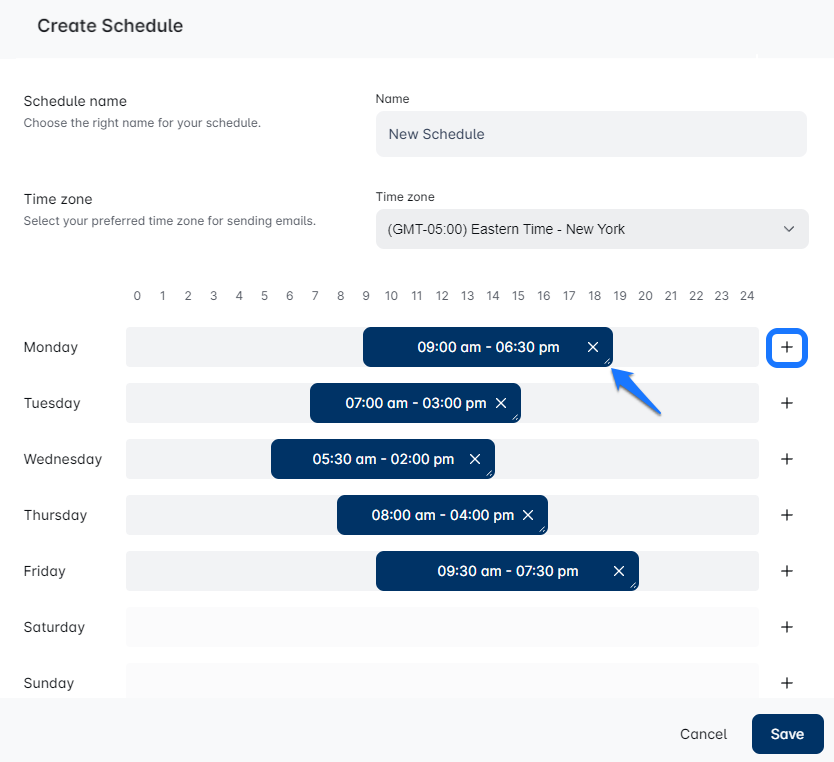Open the Time zone dropdown
Screen dimensions: 834x762
592,229
